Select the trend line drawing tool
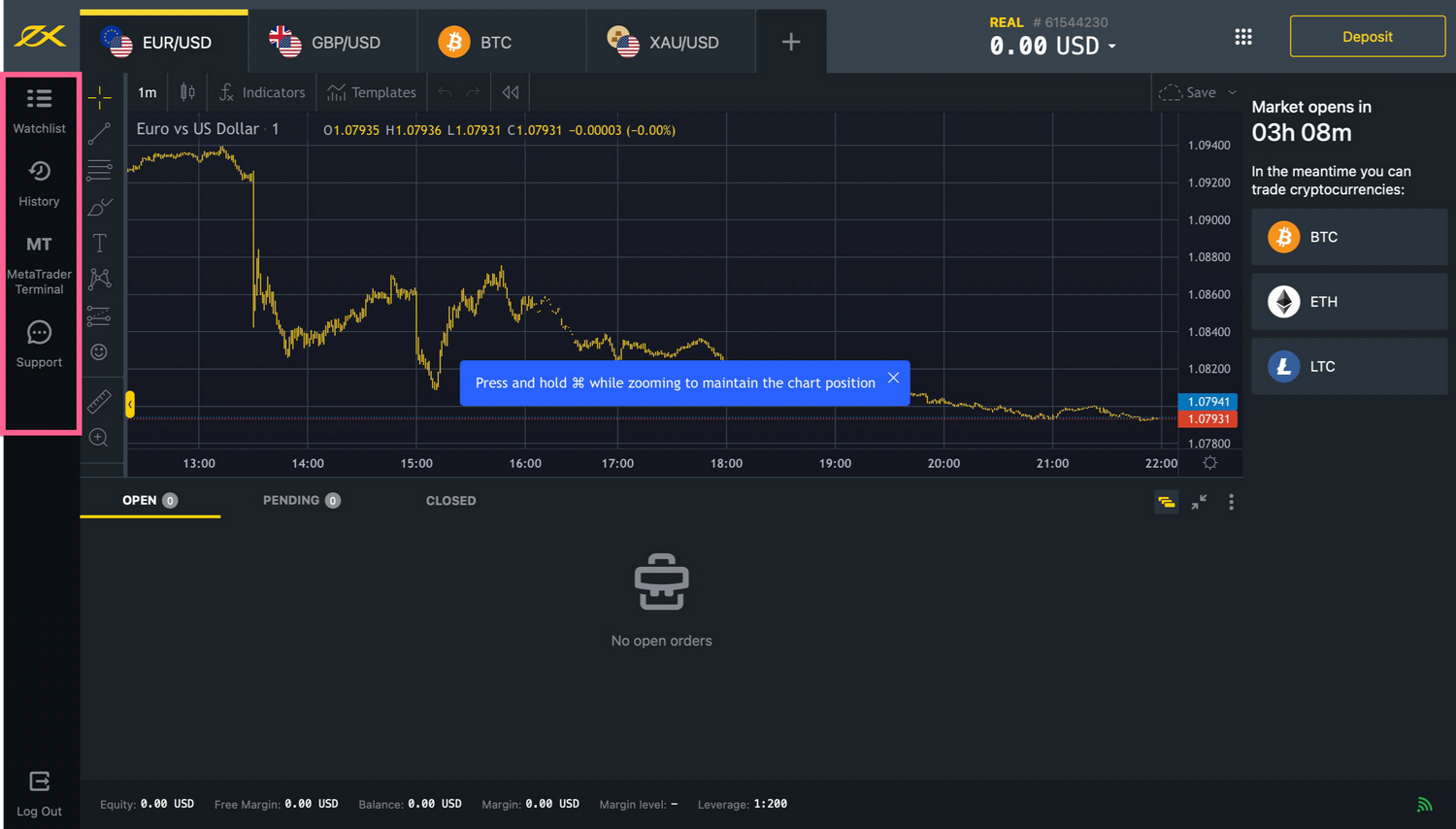Viewport: 1456px width, 829px height. tap(100, 133)
